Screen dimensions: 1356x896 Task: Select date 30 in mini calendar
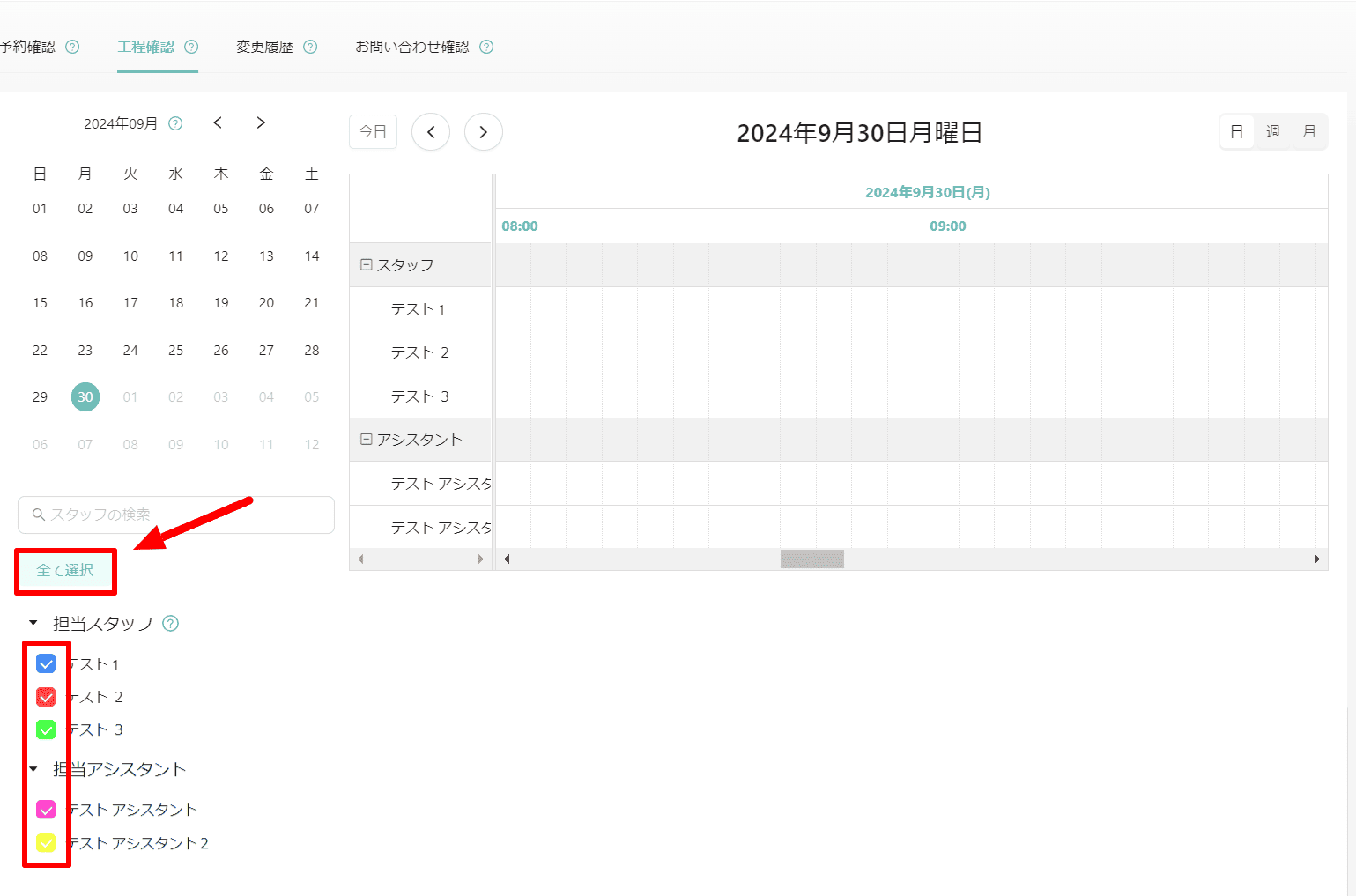tap(85, 397)
